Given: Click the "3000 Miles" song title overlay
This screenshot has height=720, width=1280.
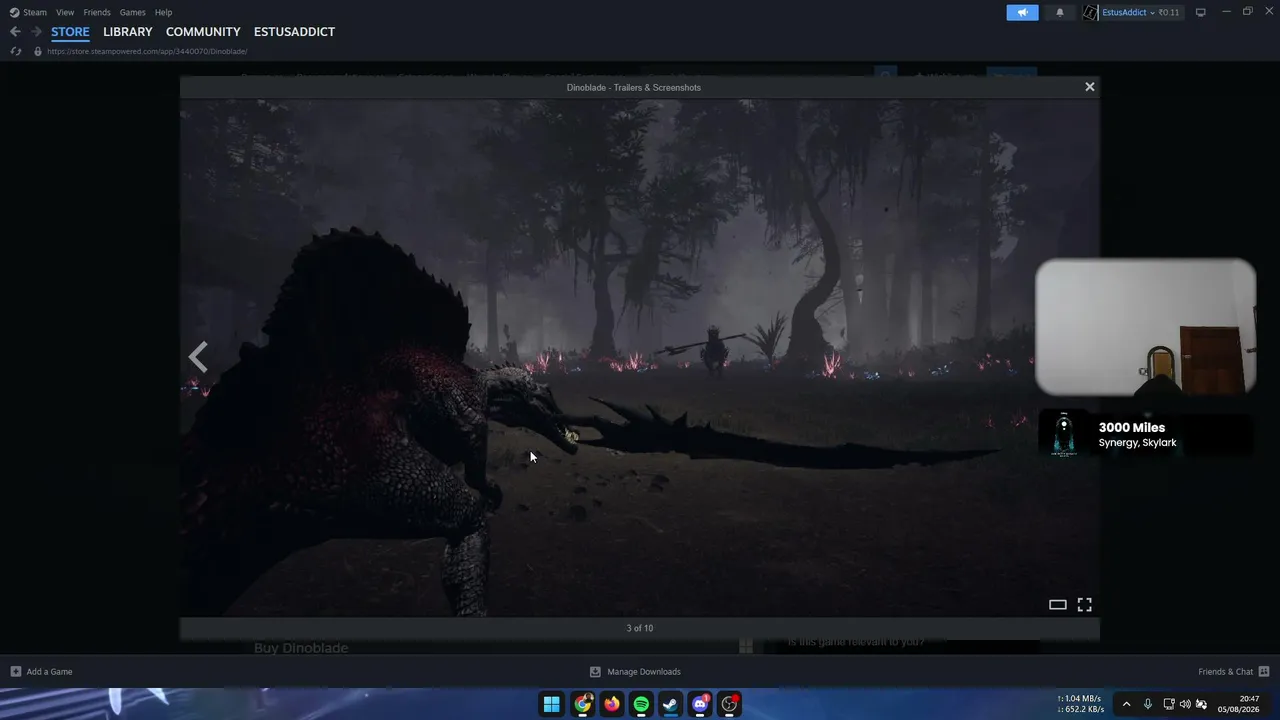Looking at the screenshot, I should (x=1132, y=427).
